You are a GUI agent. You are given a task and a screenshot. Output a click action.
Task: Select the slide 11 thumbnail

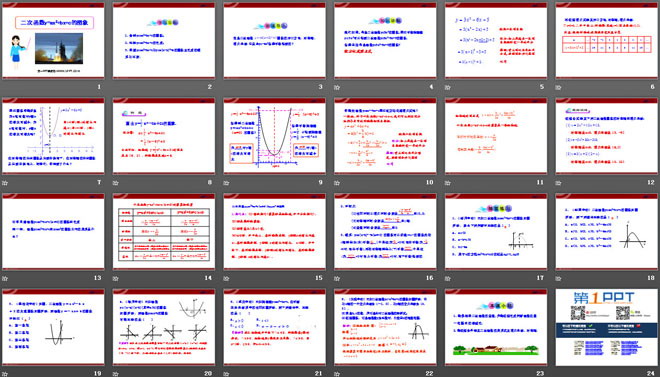tap(496, 136)
